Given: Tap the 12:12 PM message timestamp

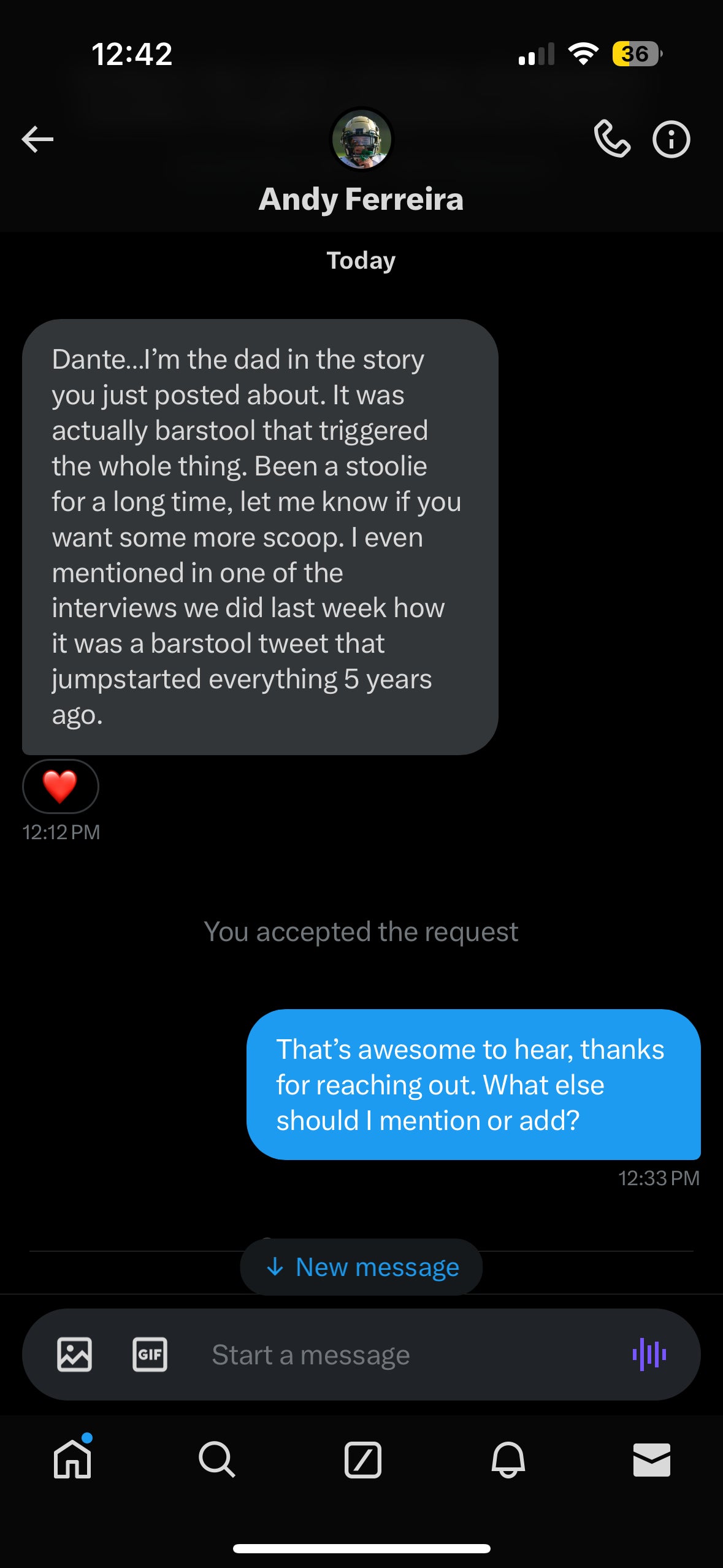Looking at the screenshot, I should pyautogui.click(x=61, y=832).
